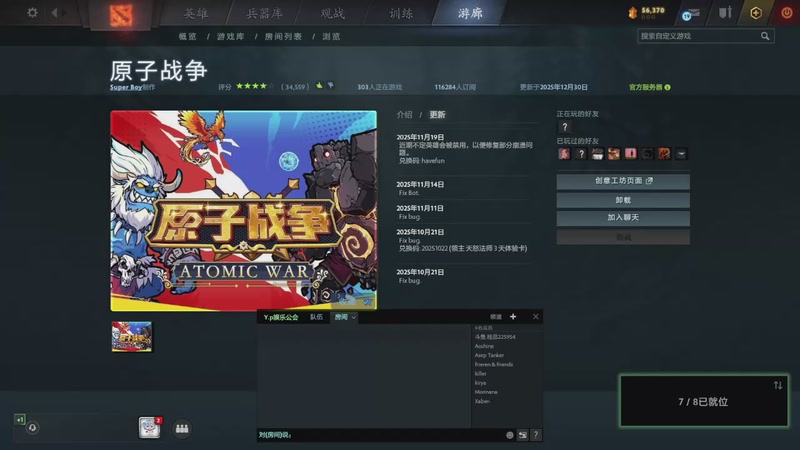Open the 房间 chat tab dropdown chevron

354,317
